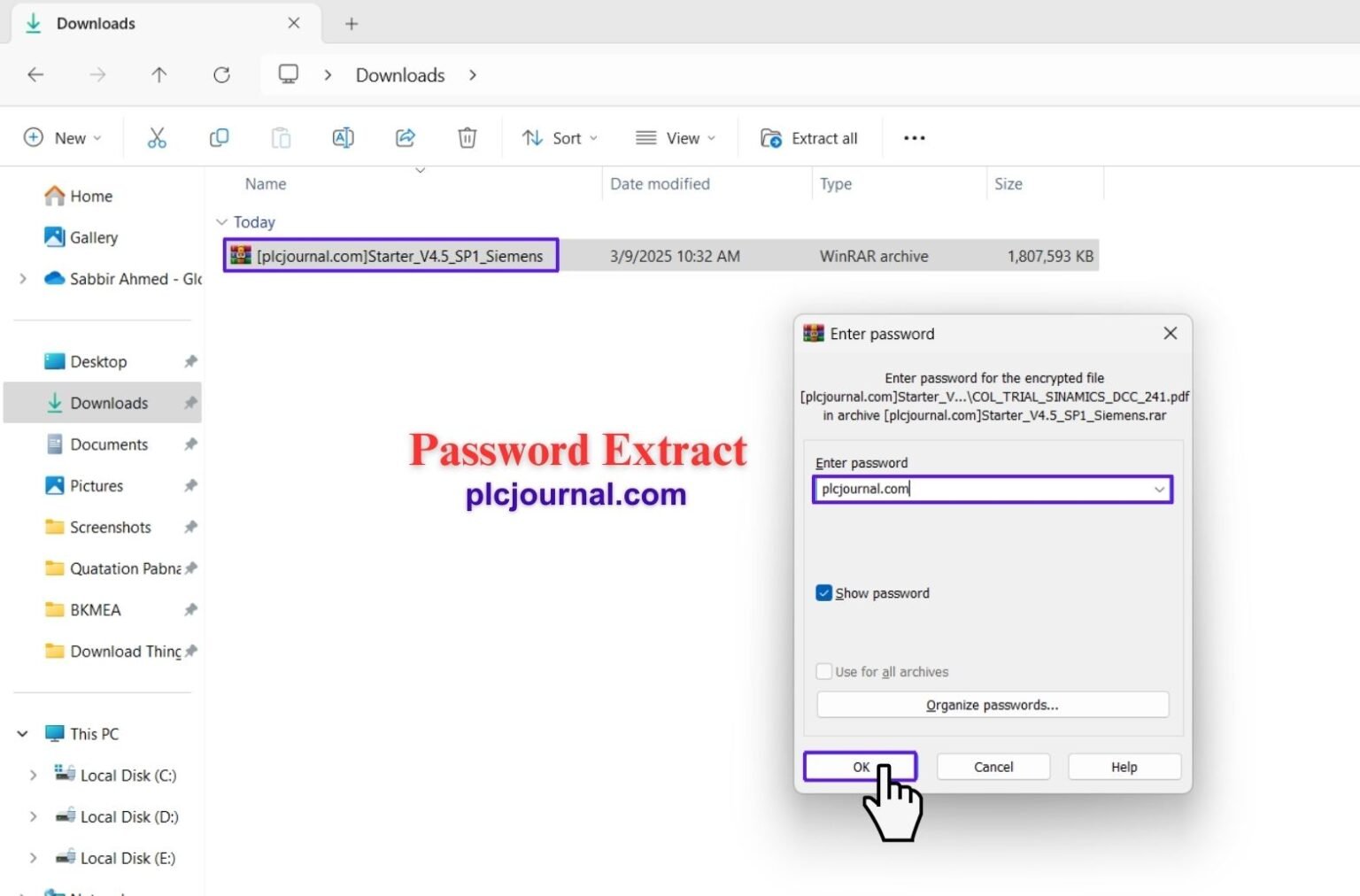Open a new File Explorer tab
The height and width of the screenshot is (896, 1360).
[352, 24]
